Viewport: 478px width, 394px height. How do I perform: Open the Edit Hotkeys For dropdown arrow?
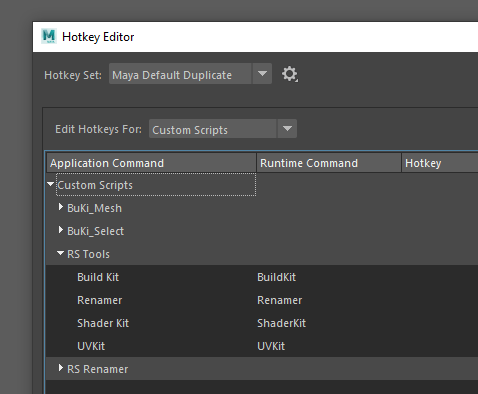[x=287, y=129]
